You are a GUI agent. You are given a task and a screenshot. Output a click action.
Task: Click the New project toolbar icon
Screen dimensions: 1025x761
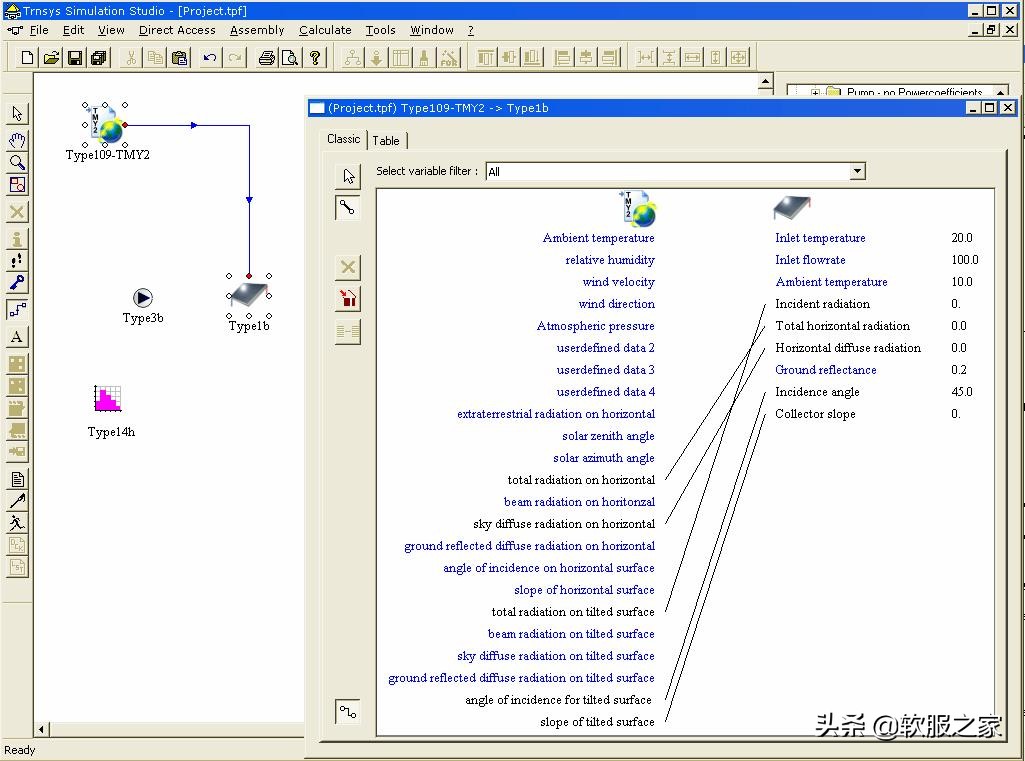point(27,58)
